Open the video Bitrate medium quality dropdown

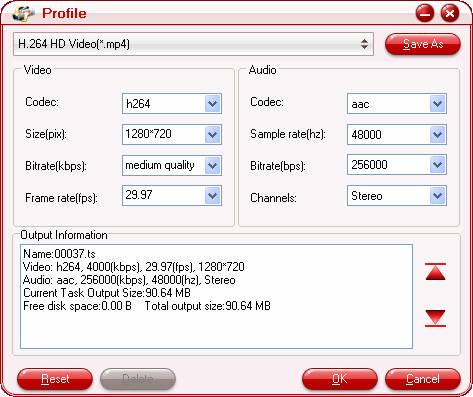tap(172, 165)
